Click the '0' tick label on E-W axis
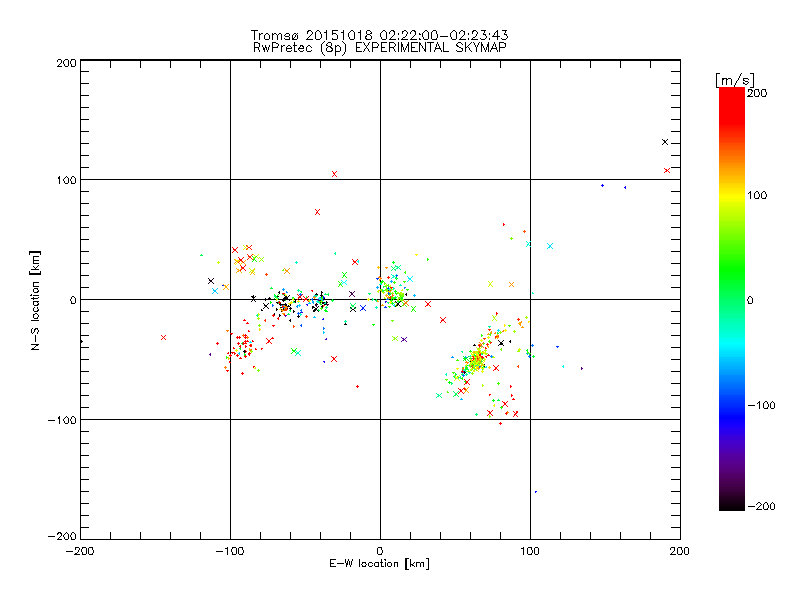800x600 pixels. (380, 551)
